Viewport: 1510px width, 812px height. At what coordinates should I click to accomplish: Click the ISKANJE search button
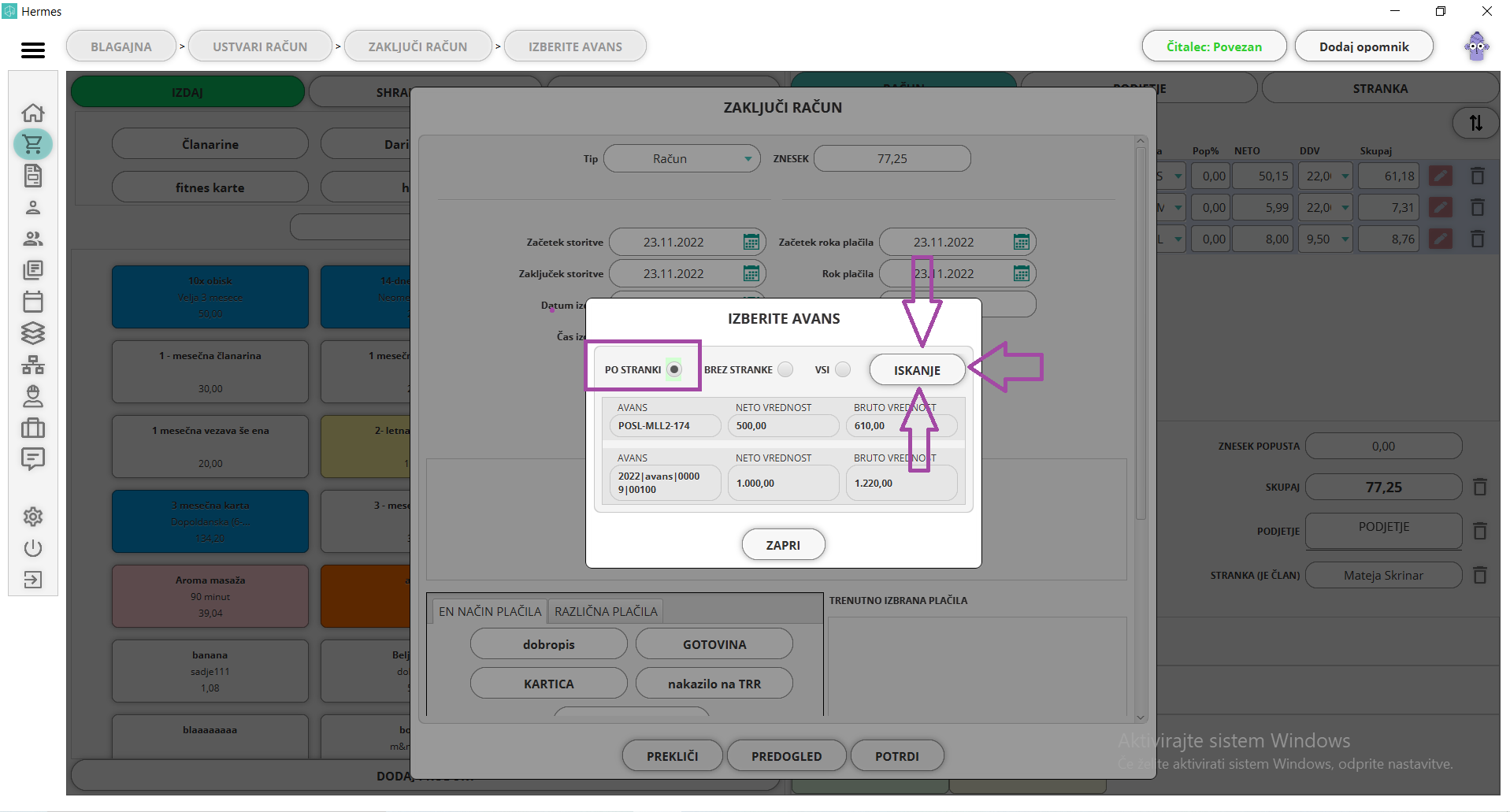coord(917,370)
